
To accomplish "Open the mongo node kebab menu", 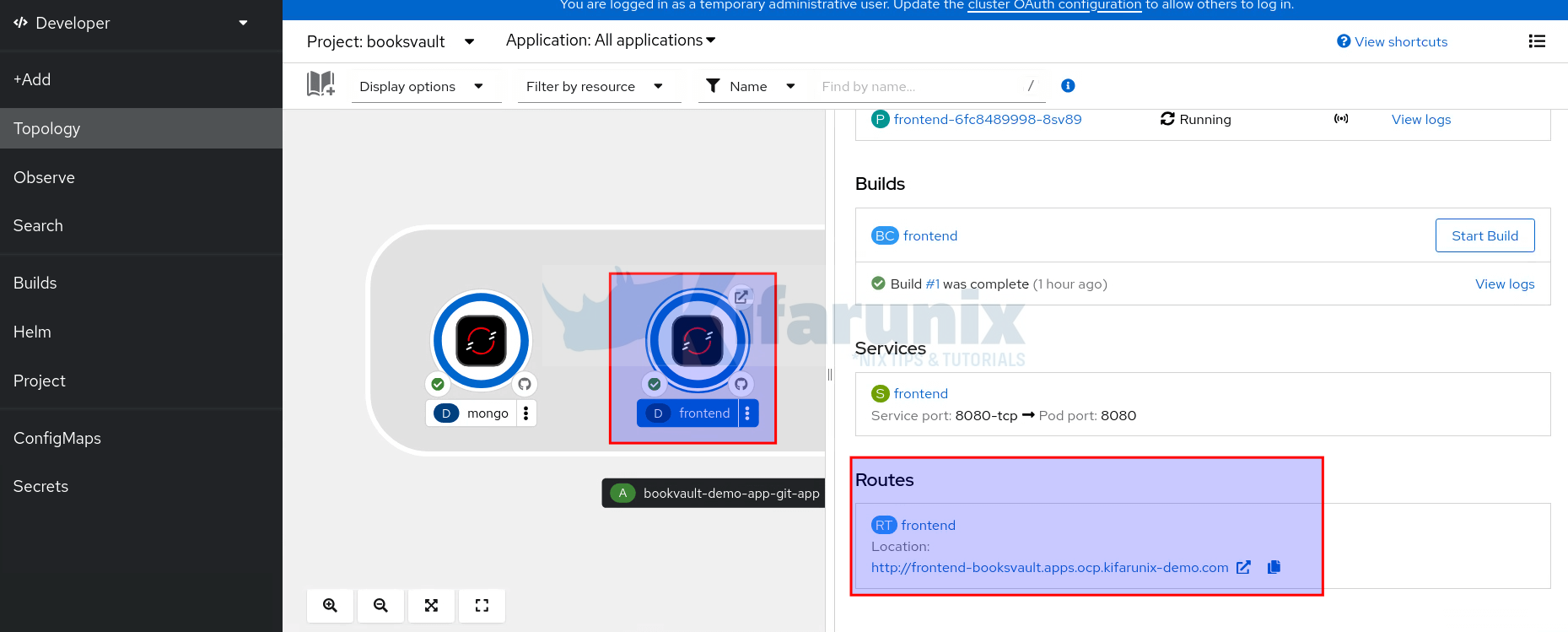I will [525, 413].
